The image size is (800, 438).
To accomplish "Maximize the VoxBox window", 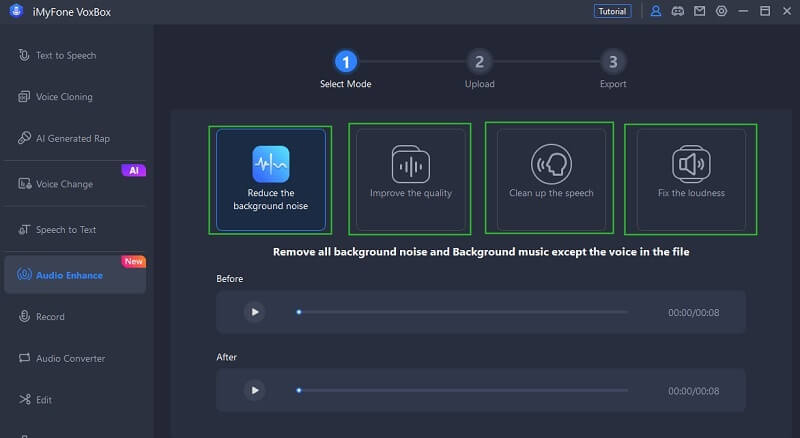I will tap(765, 11).
